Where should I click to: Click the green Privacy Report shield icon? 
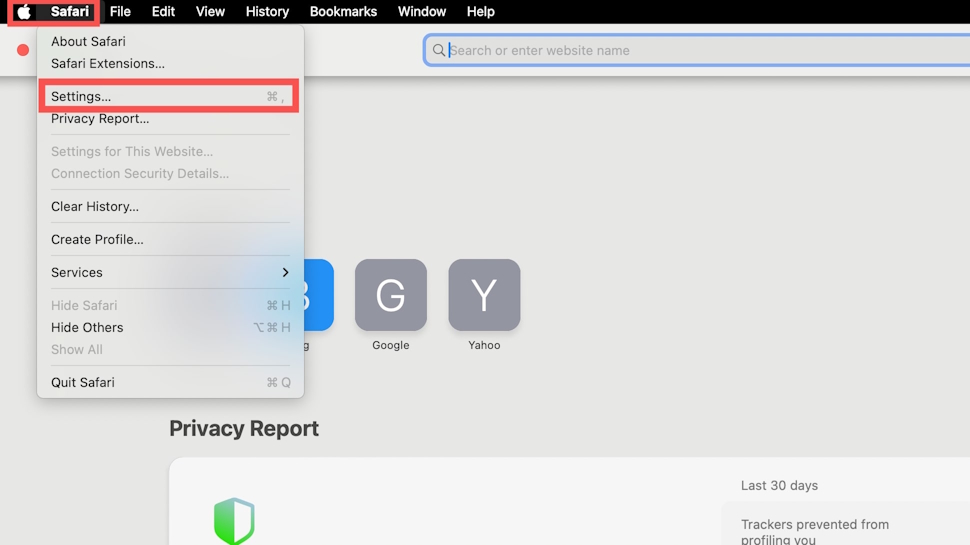234,521
